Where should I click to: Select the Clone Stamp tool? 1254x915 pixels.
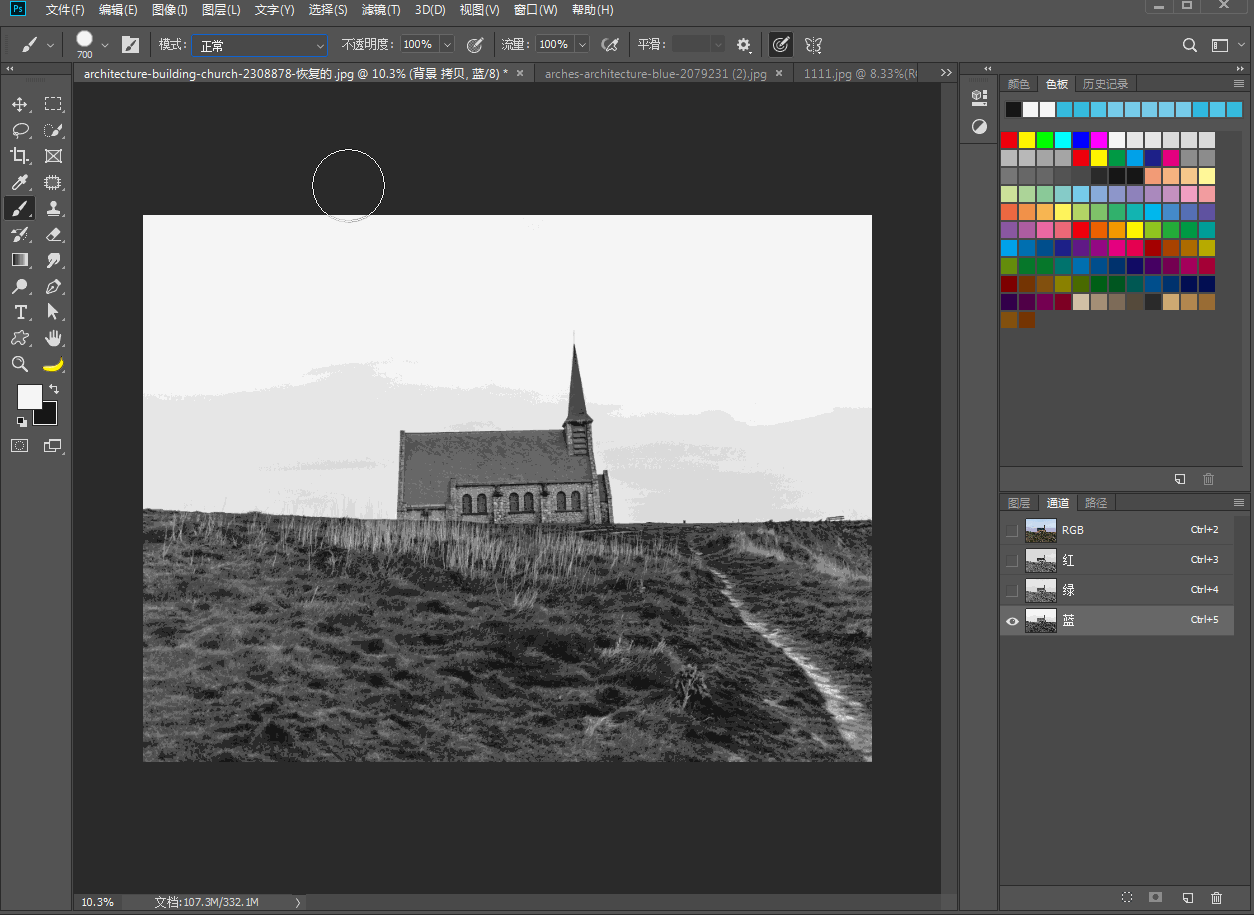(54, 208)
